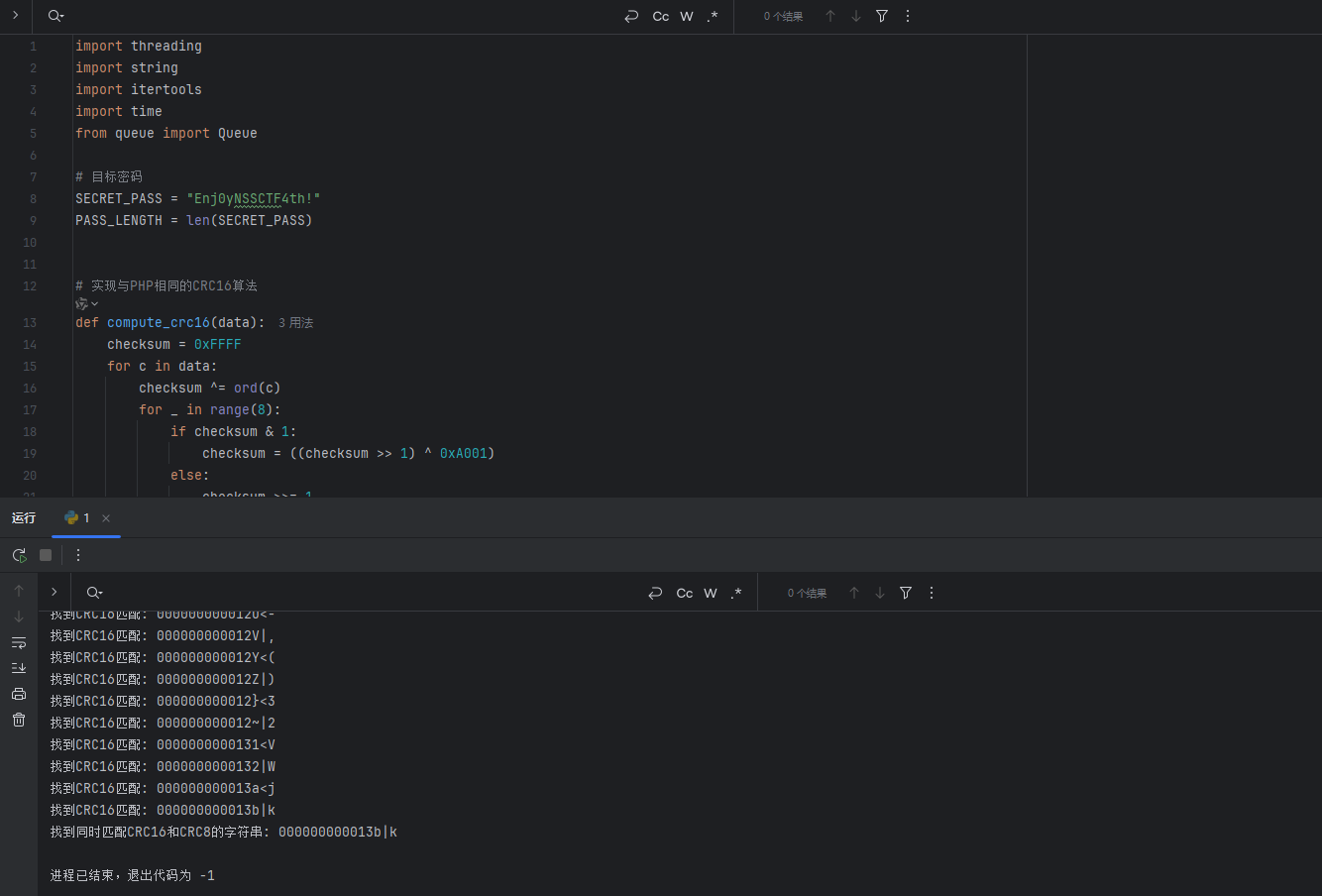
Task: Open filter options in editor search
Action: tap(882, 16)
